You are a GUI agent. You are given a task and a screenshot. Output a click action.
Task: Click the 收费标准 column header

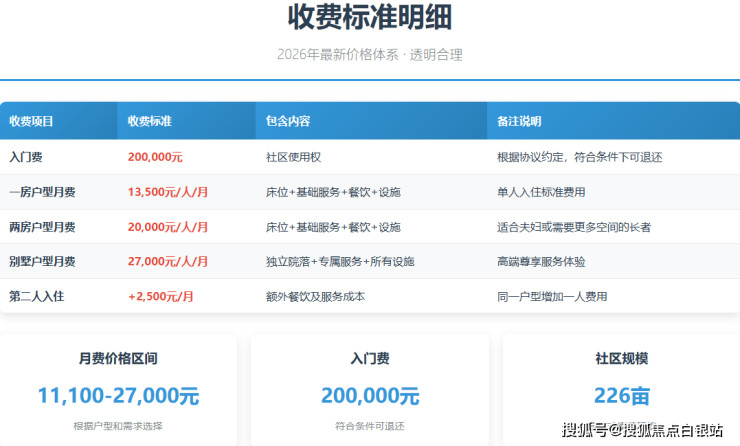(x=150, y=121)
